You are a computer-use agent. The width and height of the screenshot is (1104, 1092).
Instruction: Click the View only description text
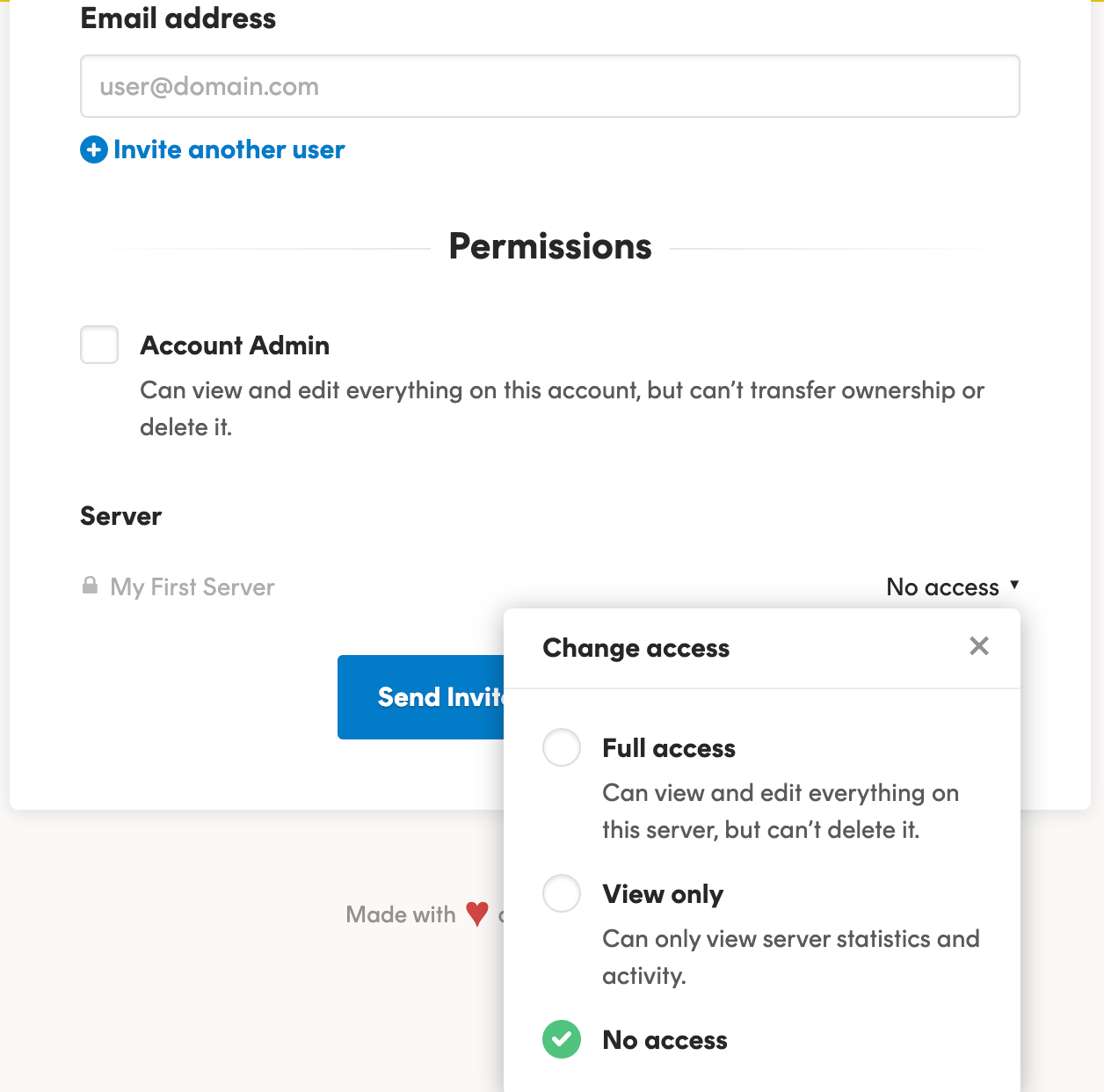(790, 957)
